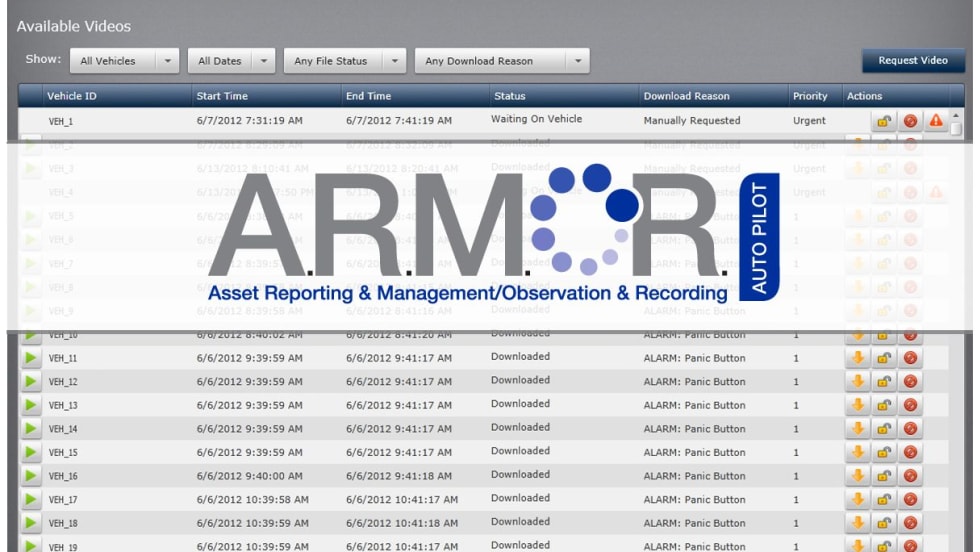This screenshot has height=552, width=980.
Task: Click the red cancel icon for VEH_1
Action: coord(910,121)
